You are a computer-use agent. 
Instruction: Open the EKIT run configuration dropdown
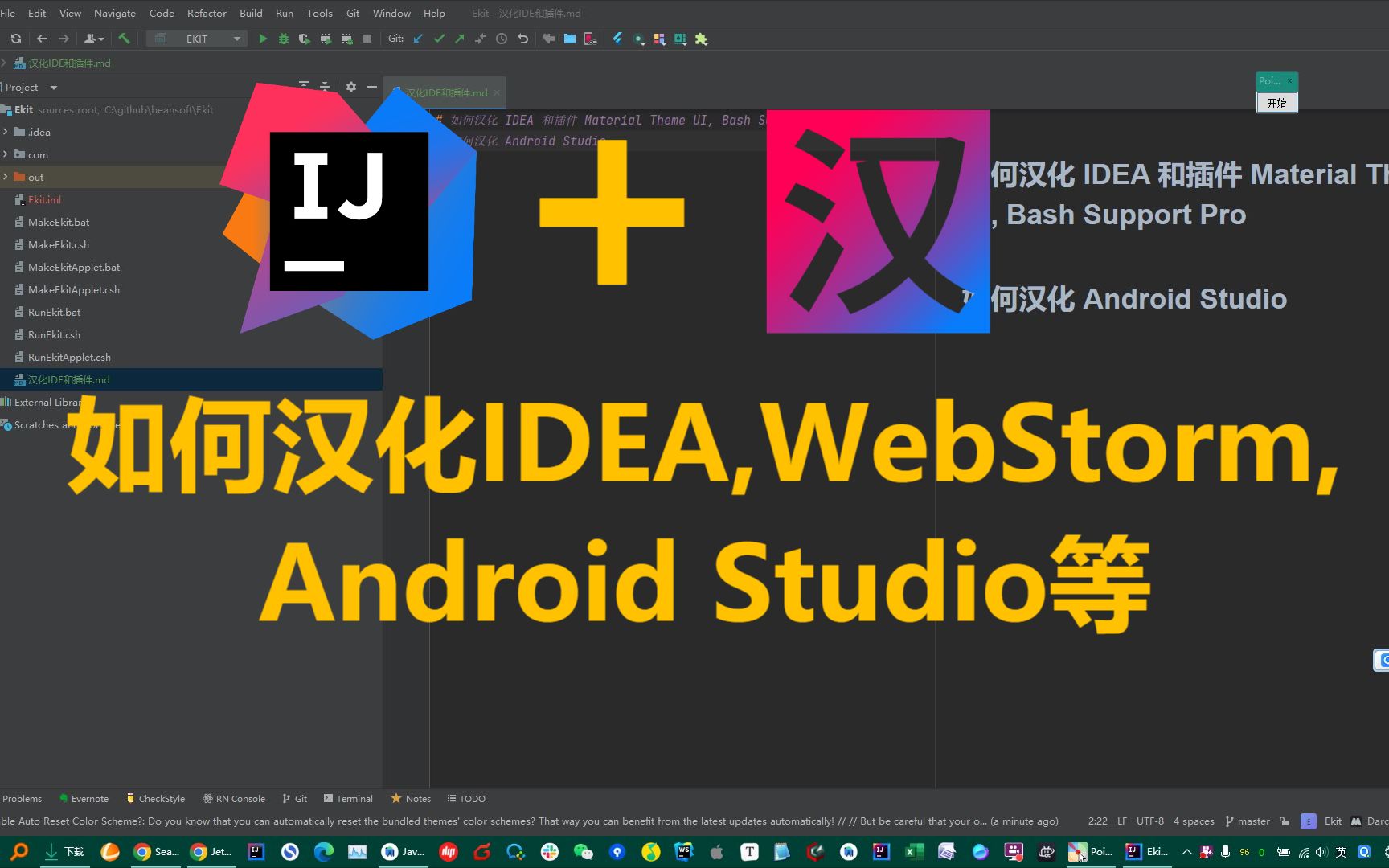tap(198, 39)
